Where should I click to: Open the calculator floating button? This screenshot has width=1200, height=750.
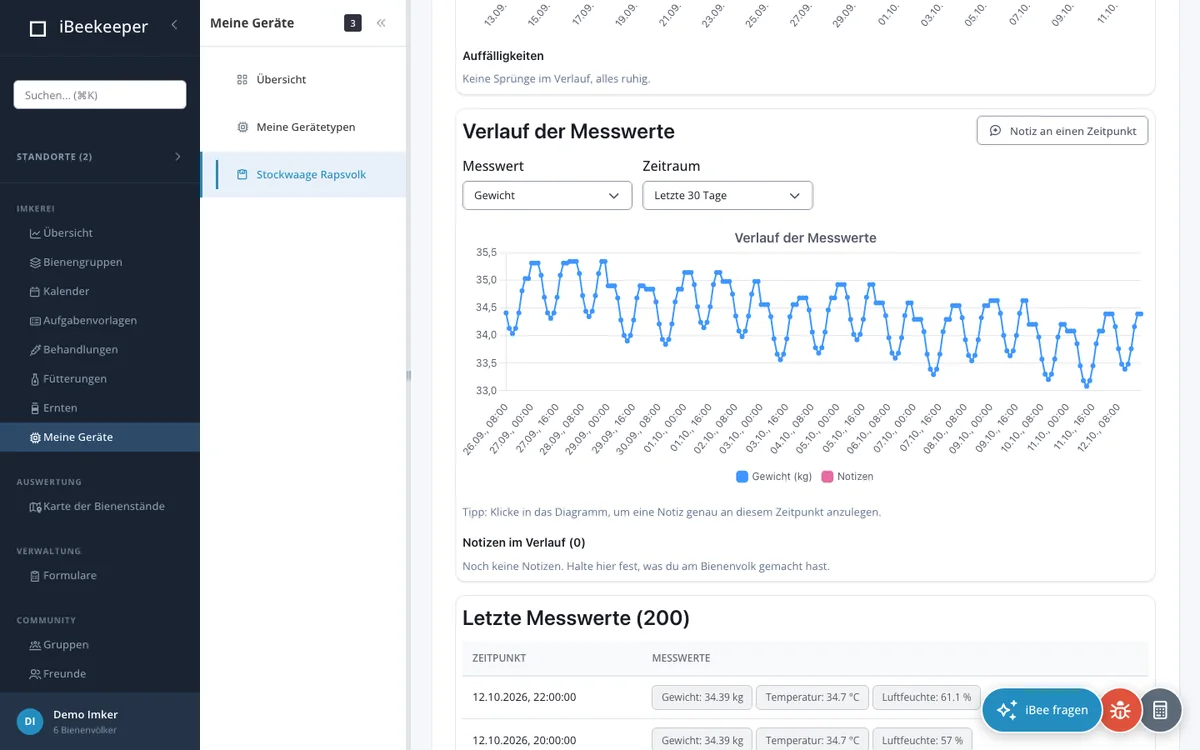1160,710
